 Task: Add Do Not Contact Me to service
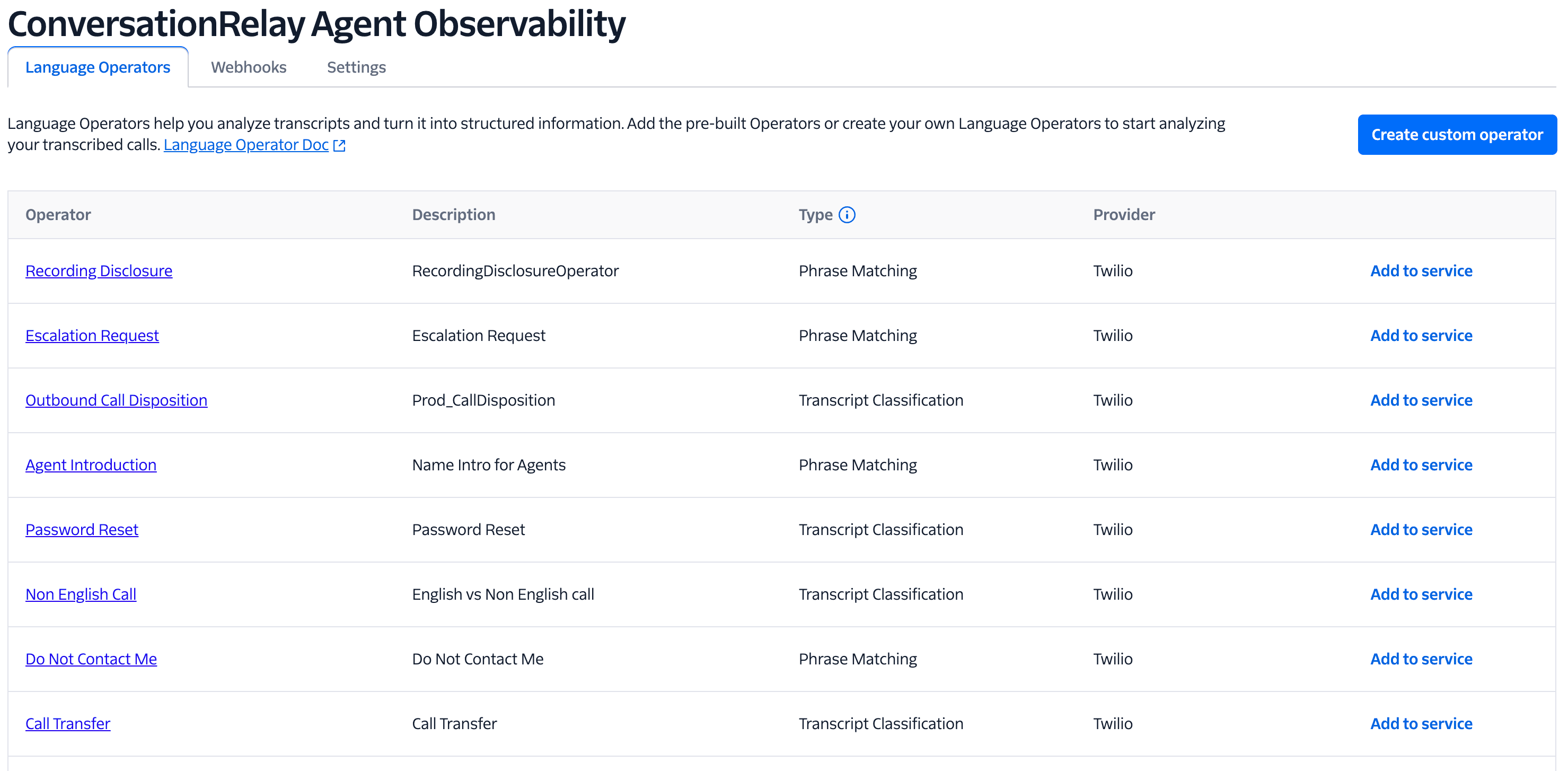[x=1421, y=659]
